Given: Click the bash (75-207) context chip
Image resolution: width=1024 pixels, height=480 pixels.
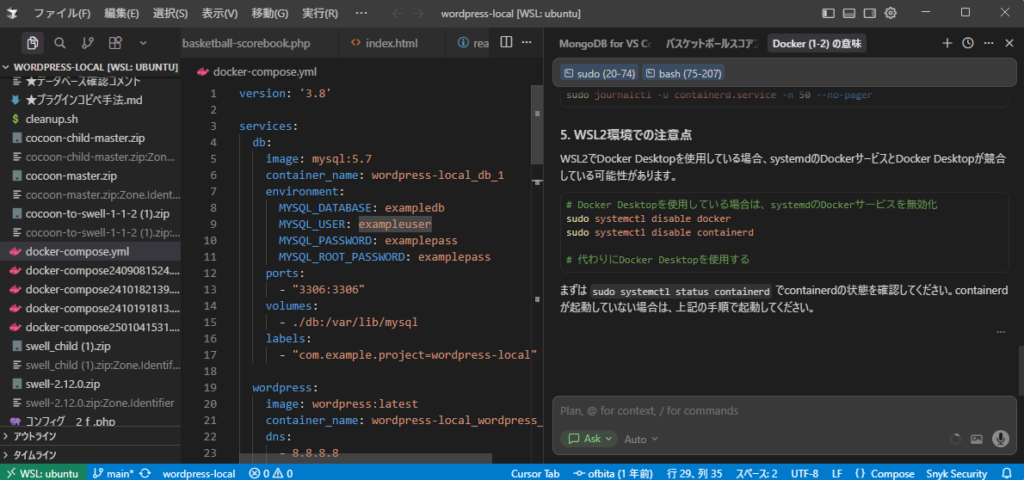Looking at the screenshot, I should click(684, 73).
